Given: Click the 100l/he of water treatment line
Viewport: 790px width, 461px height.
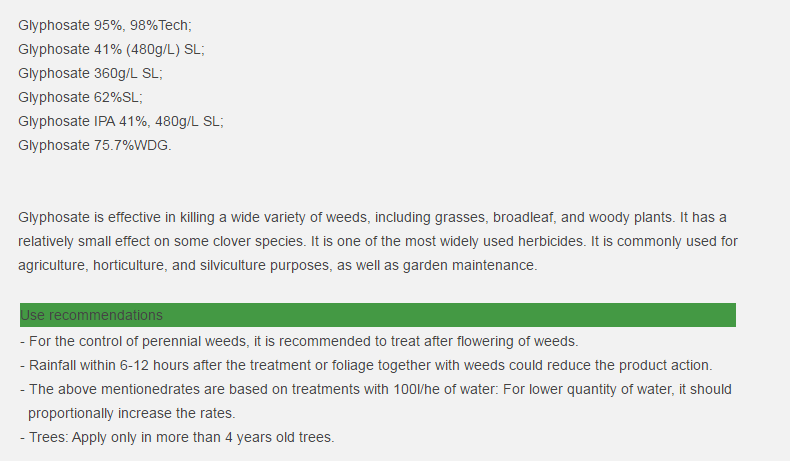Looking at the screenshot, I should 376,389.
